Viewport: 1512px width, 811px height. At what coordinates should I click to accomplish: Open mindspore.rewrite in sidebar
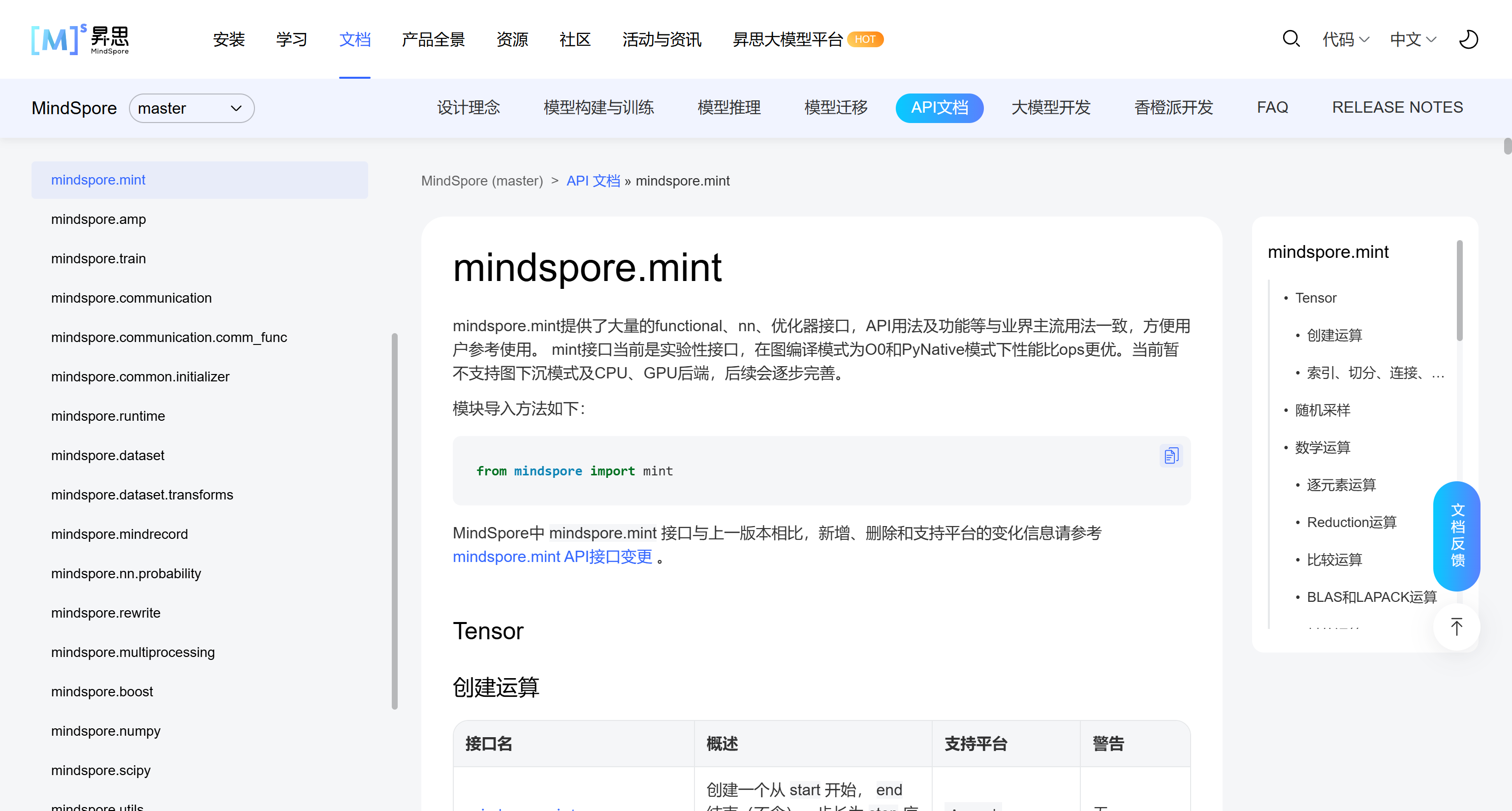[106, 613]
